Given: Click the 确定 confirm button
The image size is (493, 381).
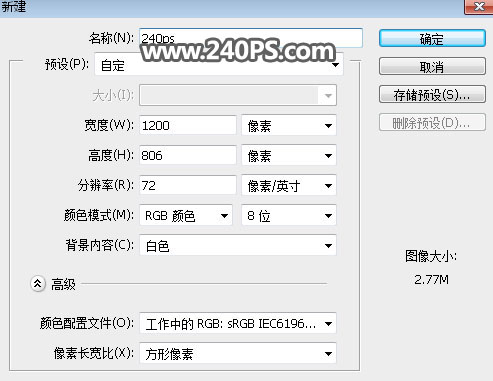Looking at the screenshot, I should point(432,39).
